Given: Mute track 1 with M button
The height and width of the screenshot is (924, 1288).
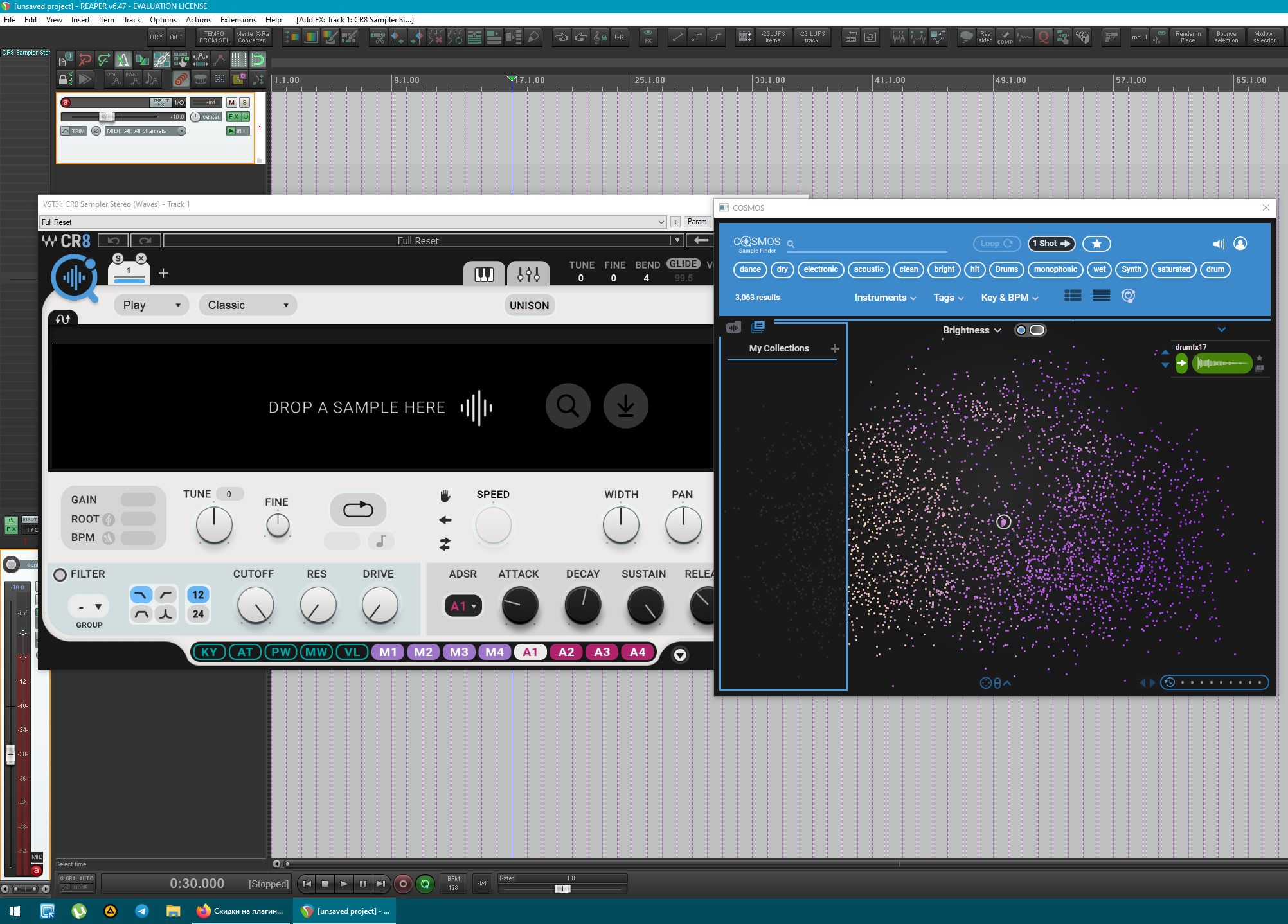Looking at the screenshot, I should click(x=232, y=102).
